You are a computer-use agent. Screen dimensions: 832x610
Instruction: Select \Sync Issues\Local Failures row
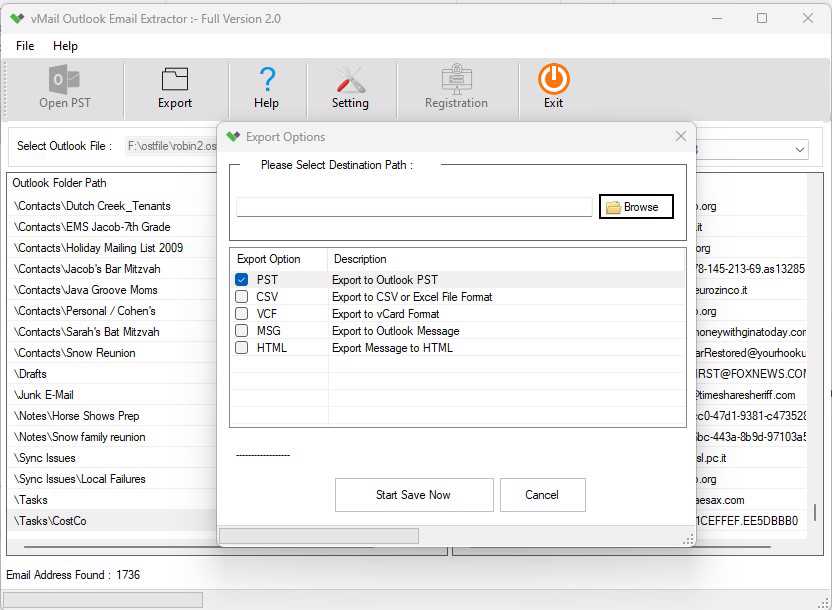112,479
